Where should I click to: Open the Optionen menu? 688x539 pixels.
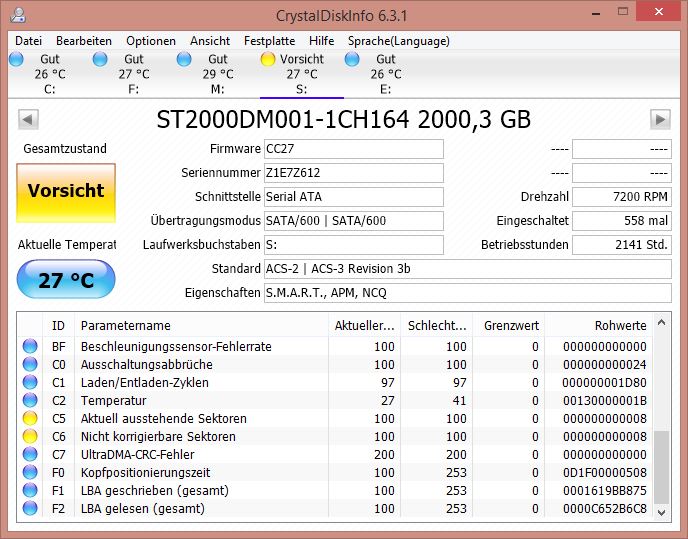[151, 41]
